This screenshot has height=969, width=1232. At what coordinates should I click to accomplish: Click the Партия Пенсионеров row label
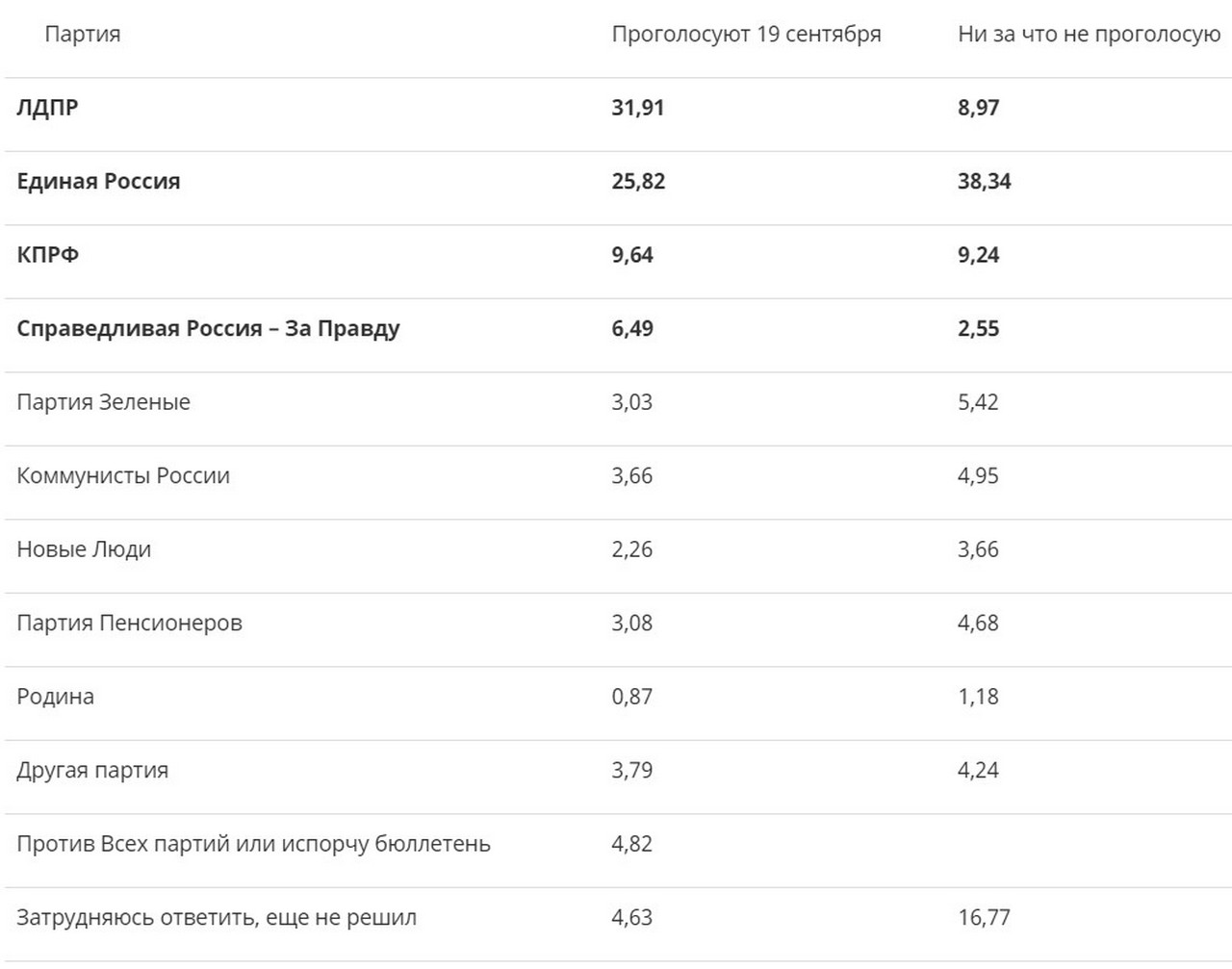point(129,624)
